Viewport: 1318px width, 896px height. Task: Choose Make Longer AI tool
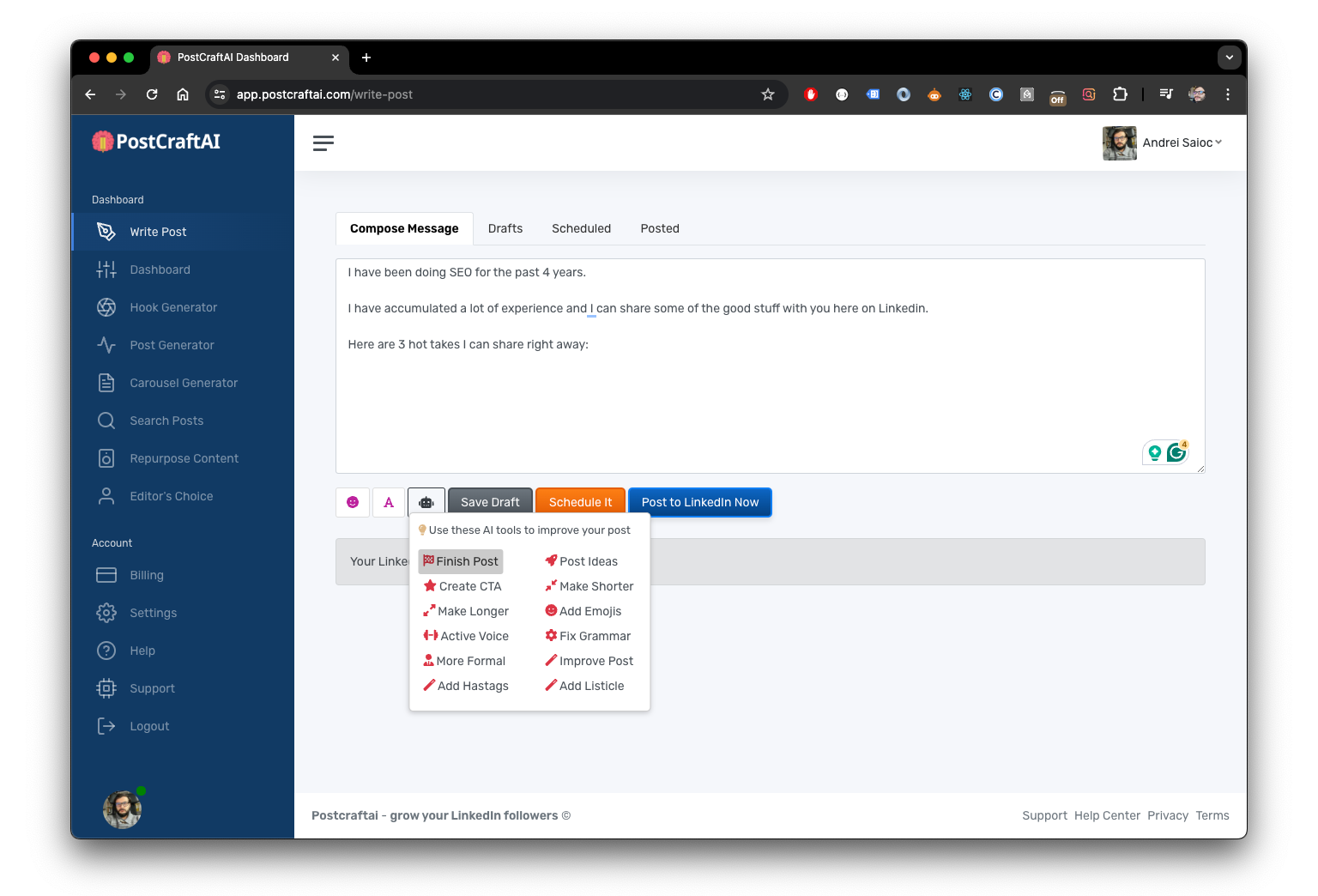466,611
